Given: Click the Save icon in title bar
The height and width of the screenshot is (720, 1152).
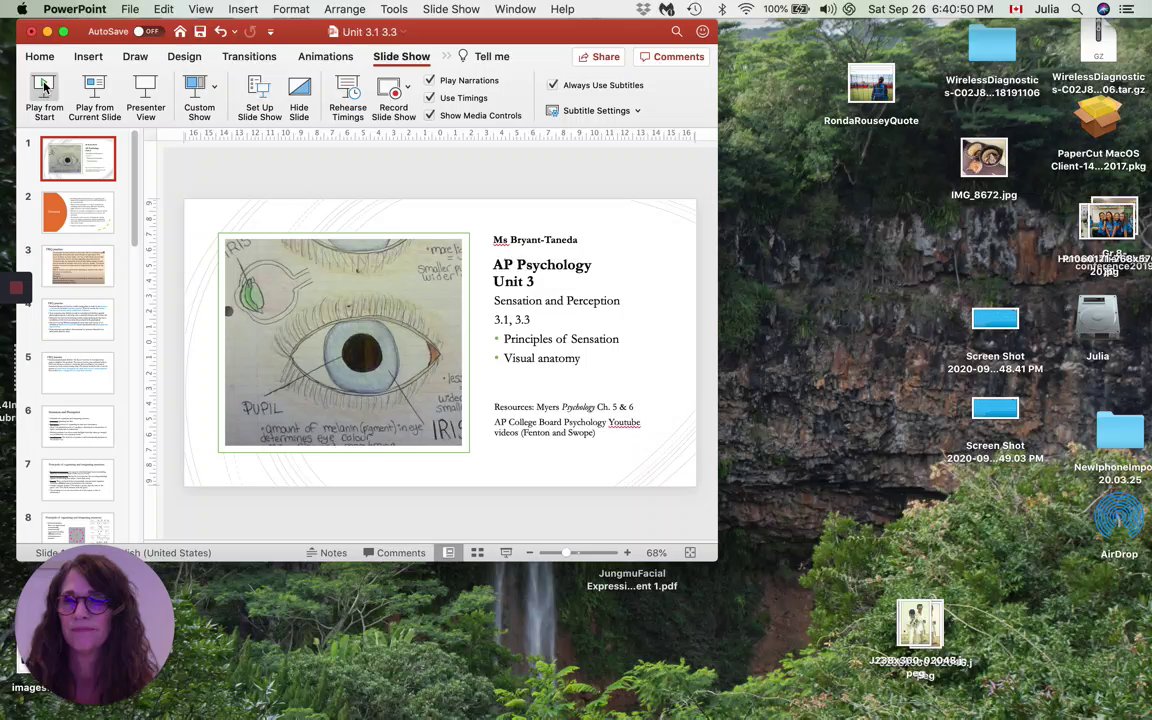Looking at the screenshot, I should click(200, 32).
